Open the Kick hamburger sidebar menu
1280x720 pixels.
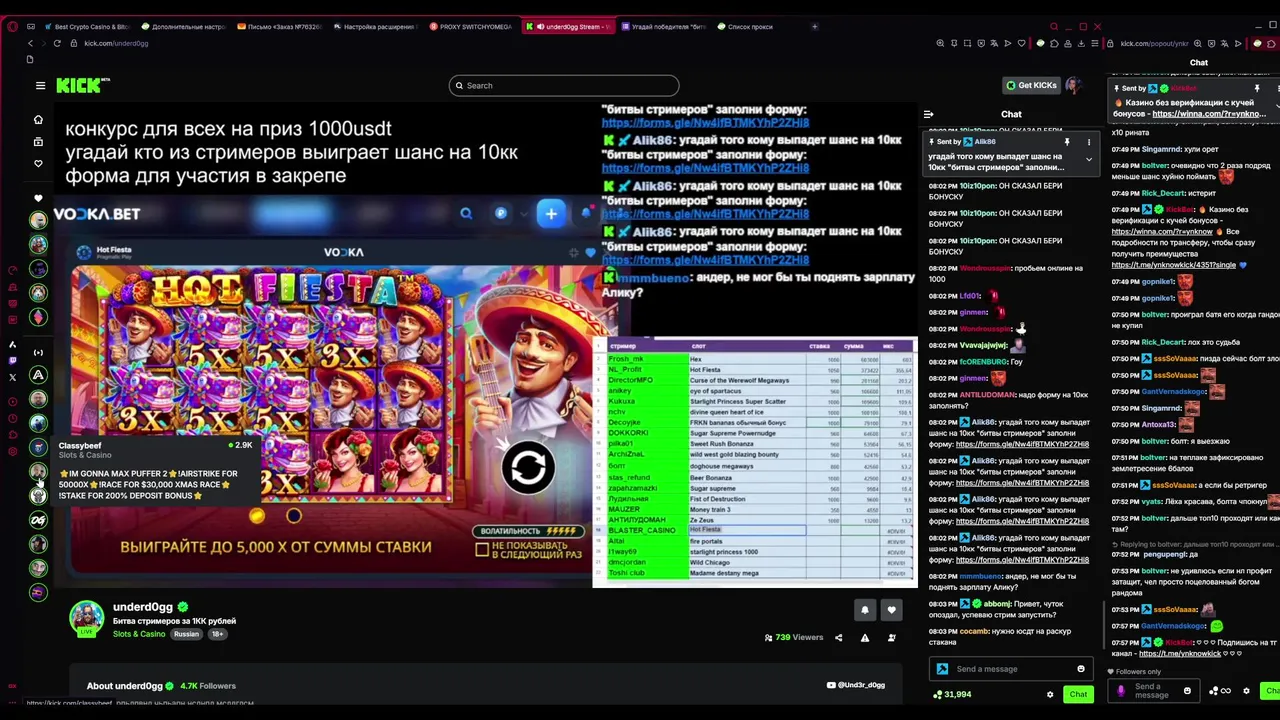[x=40, y=86]
